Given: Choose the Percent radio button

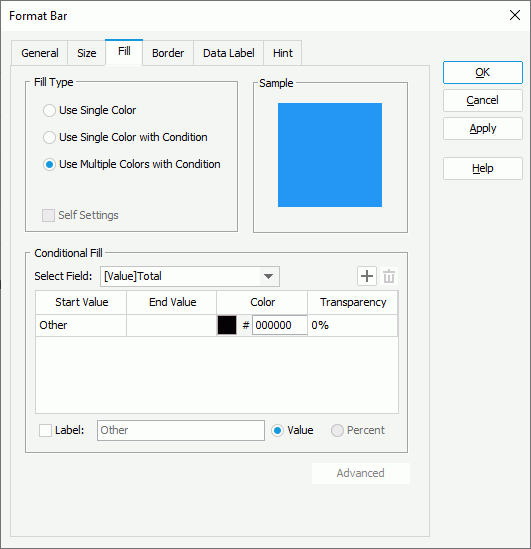Looking at the screenshot, I should pyautogui.click(x=358, y=430).
